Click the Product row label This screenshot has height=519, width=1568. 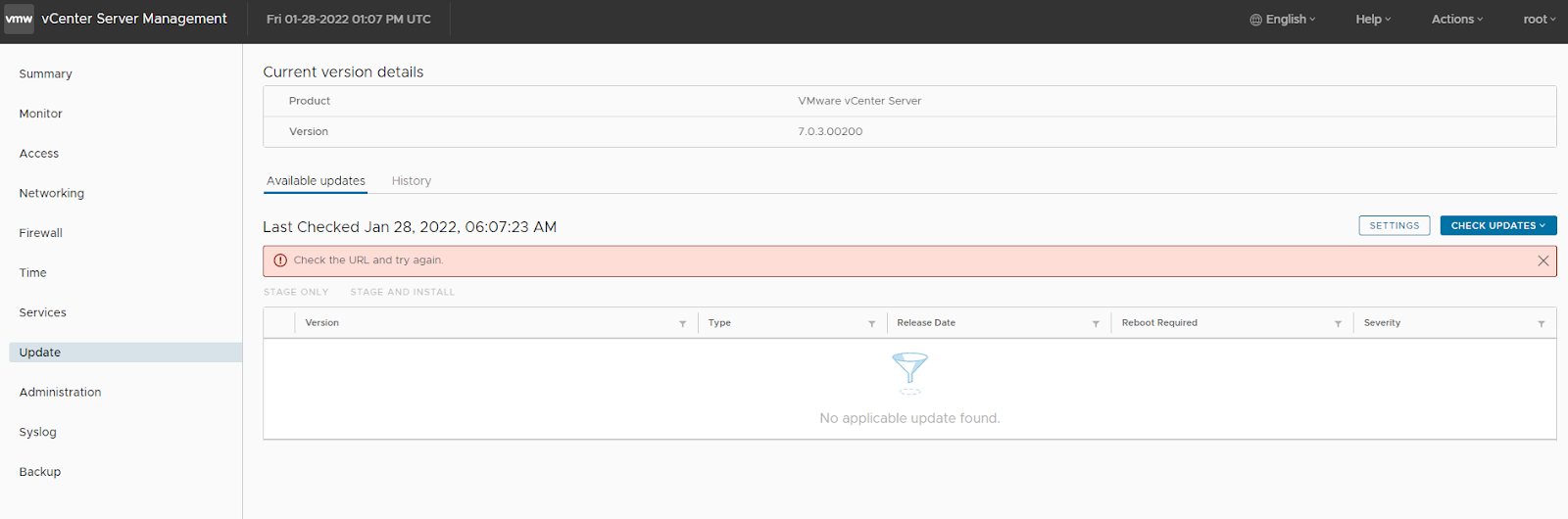click(x=310, y=101)
